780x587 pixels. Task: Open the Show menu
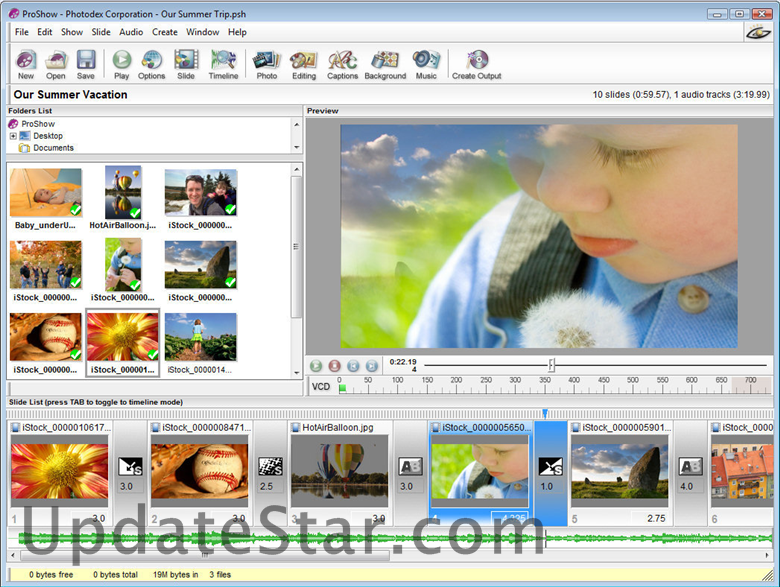pos(72,32)
